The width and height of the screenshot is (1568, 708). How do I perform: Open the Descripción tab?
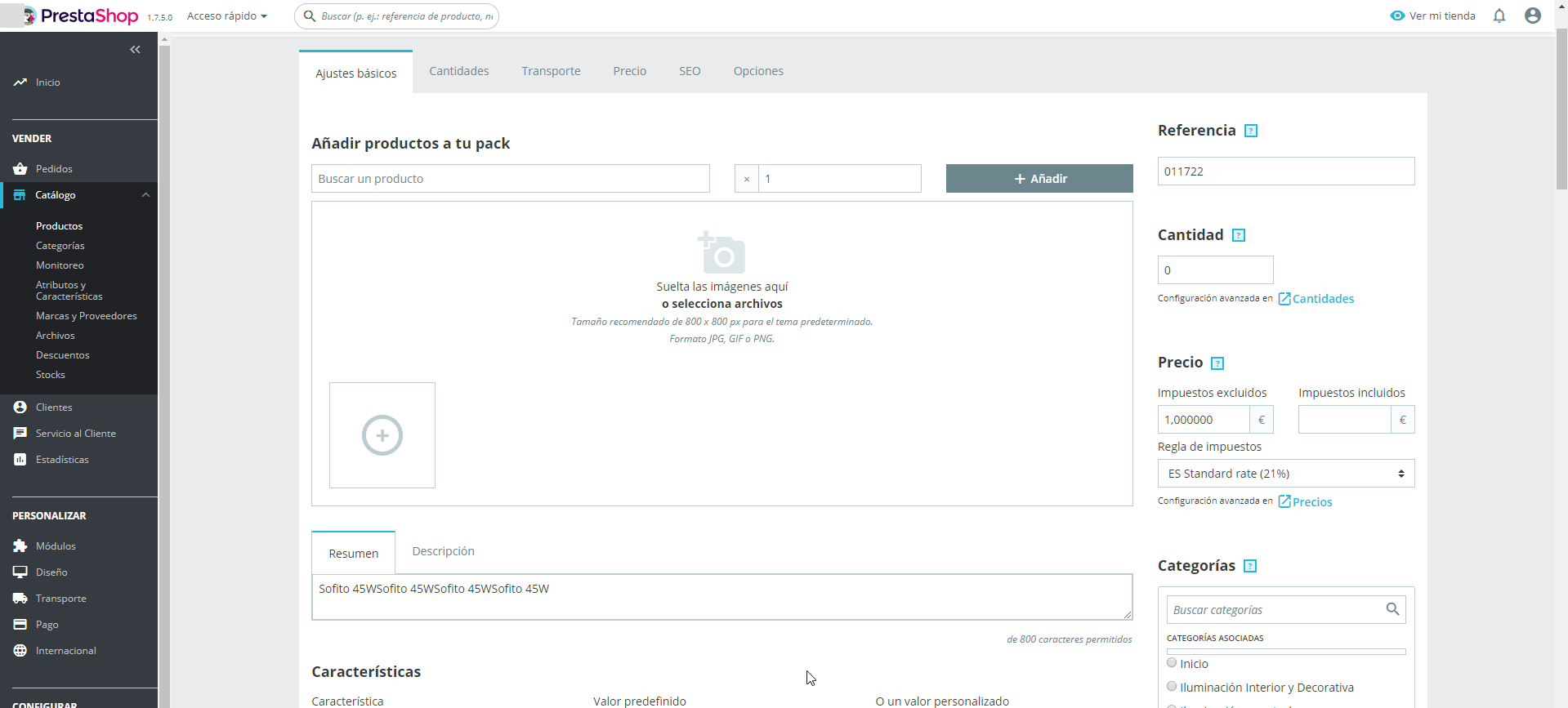(x=444, y=551)
